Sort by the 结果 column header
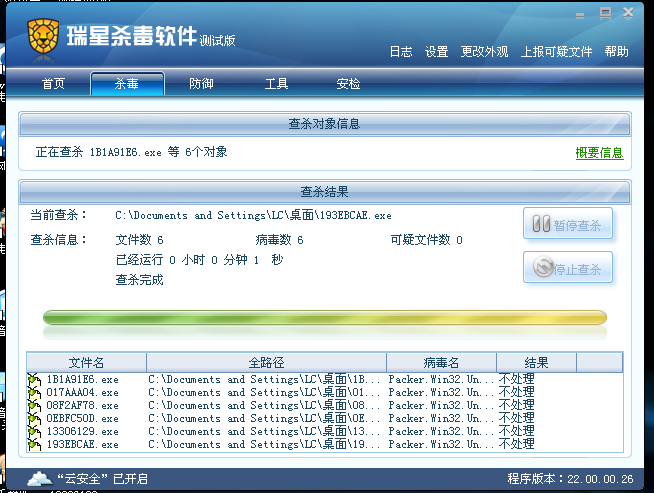The width and height of the screenshot is (654, 493). (536, 362)
